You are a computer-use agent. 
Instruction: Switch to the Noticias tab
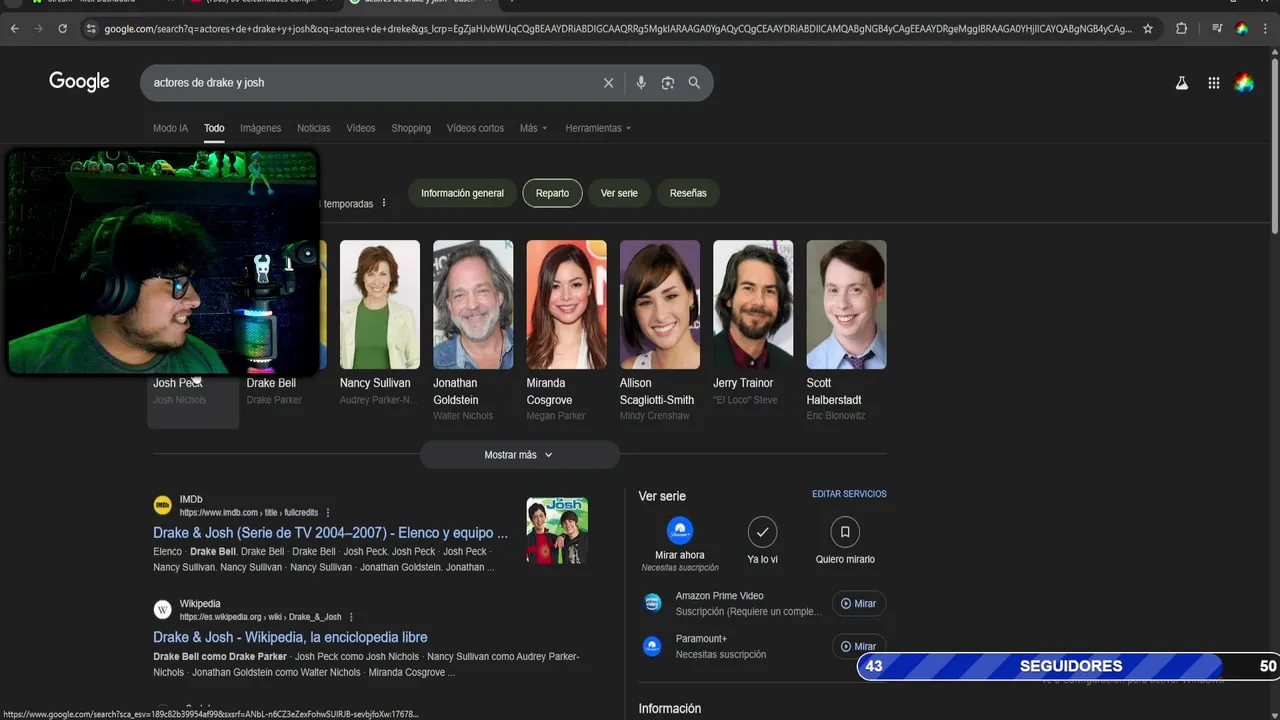(x=313, y=128)
